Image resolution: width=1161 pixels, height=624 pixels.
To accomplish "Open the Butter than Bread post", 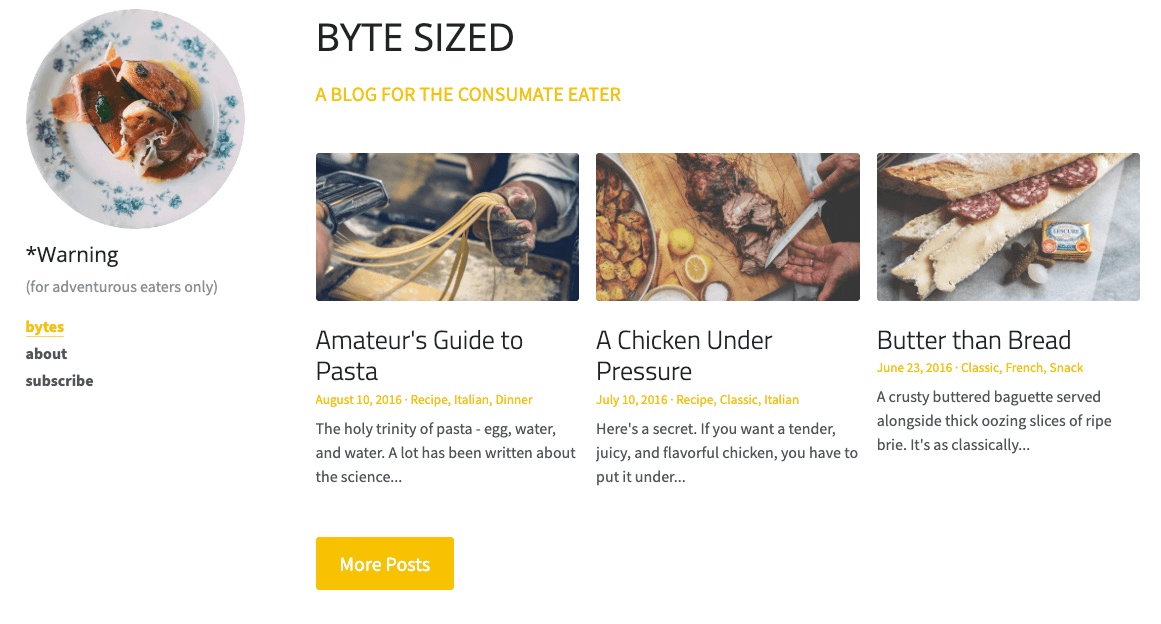I will click(973, 340).
